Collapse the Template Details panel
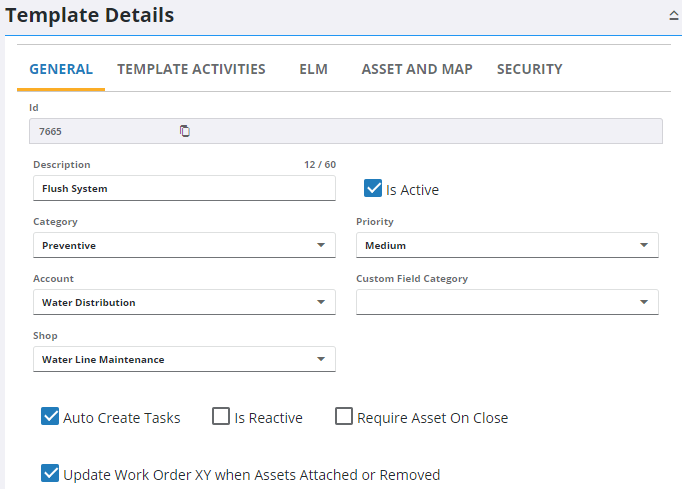Viewport: 682px width, 489px height. coord(673,16)
